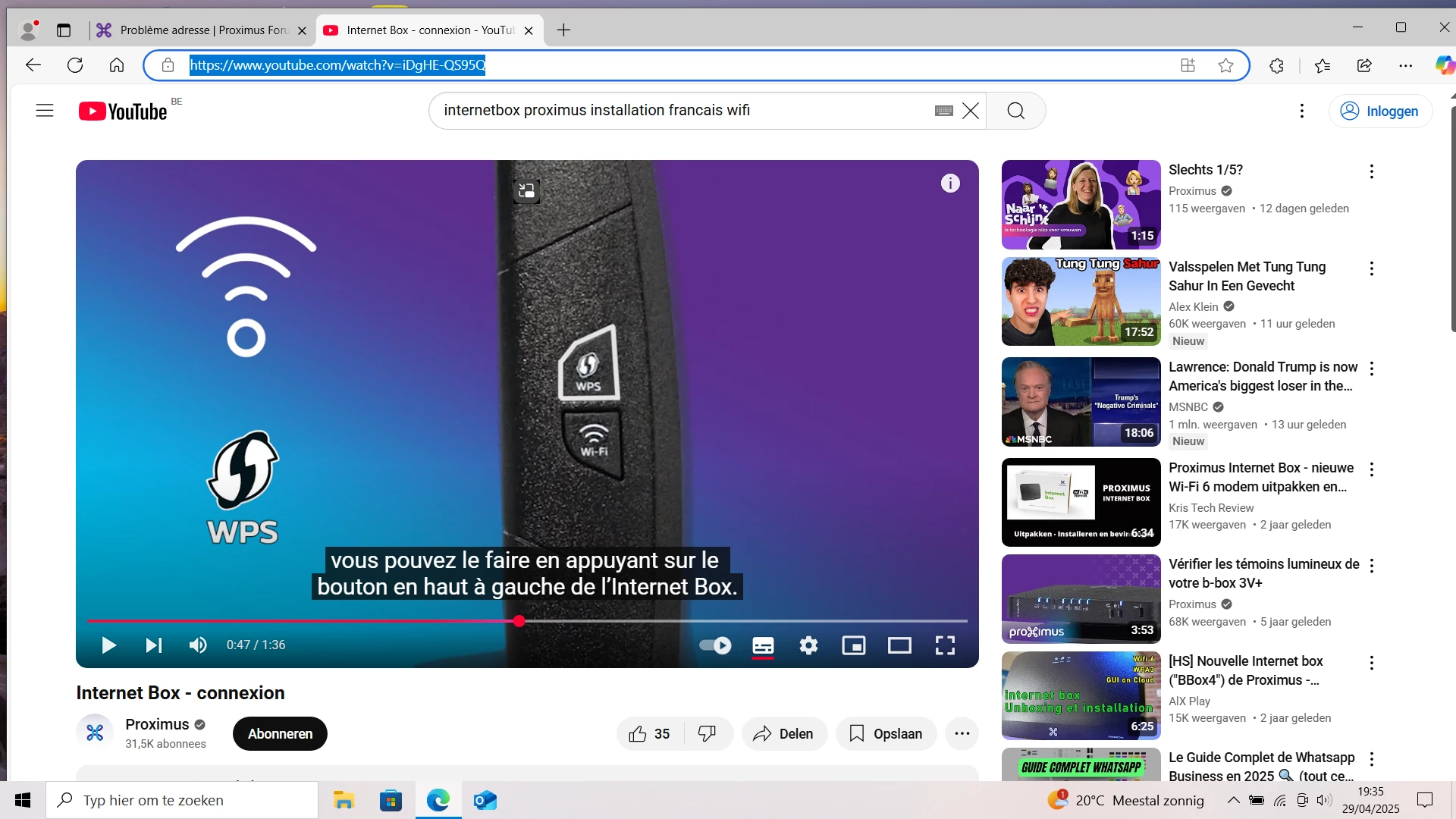
Task: Click the video info card icon
Action: 950,184
